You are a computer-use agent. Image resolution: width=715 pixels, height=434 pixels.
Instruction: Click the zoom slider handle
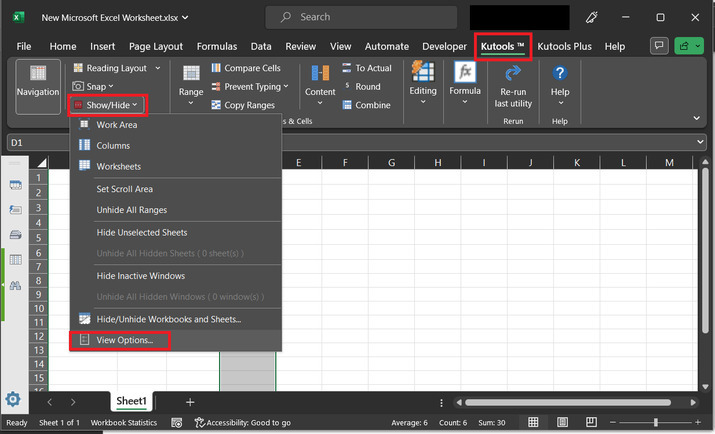tap(655, 422)
